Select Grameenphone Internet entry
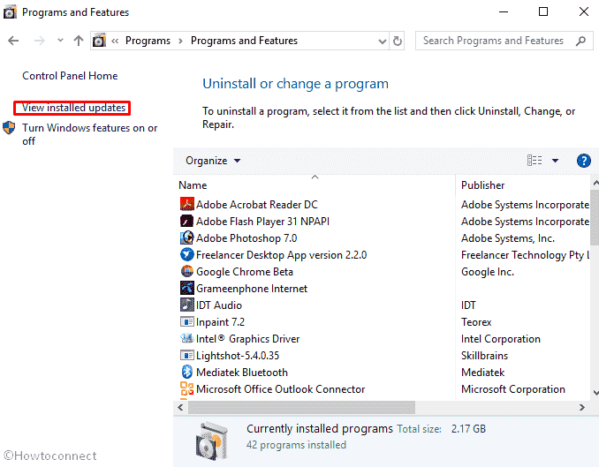 (252, 289)
